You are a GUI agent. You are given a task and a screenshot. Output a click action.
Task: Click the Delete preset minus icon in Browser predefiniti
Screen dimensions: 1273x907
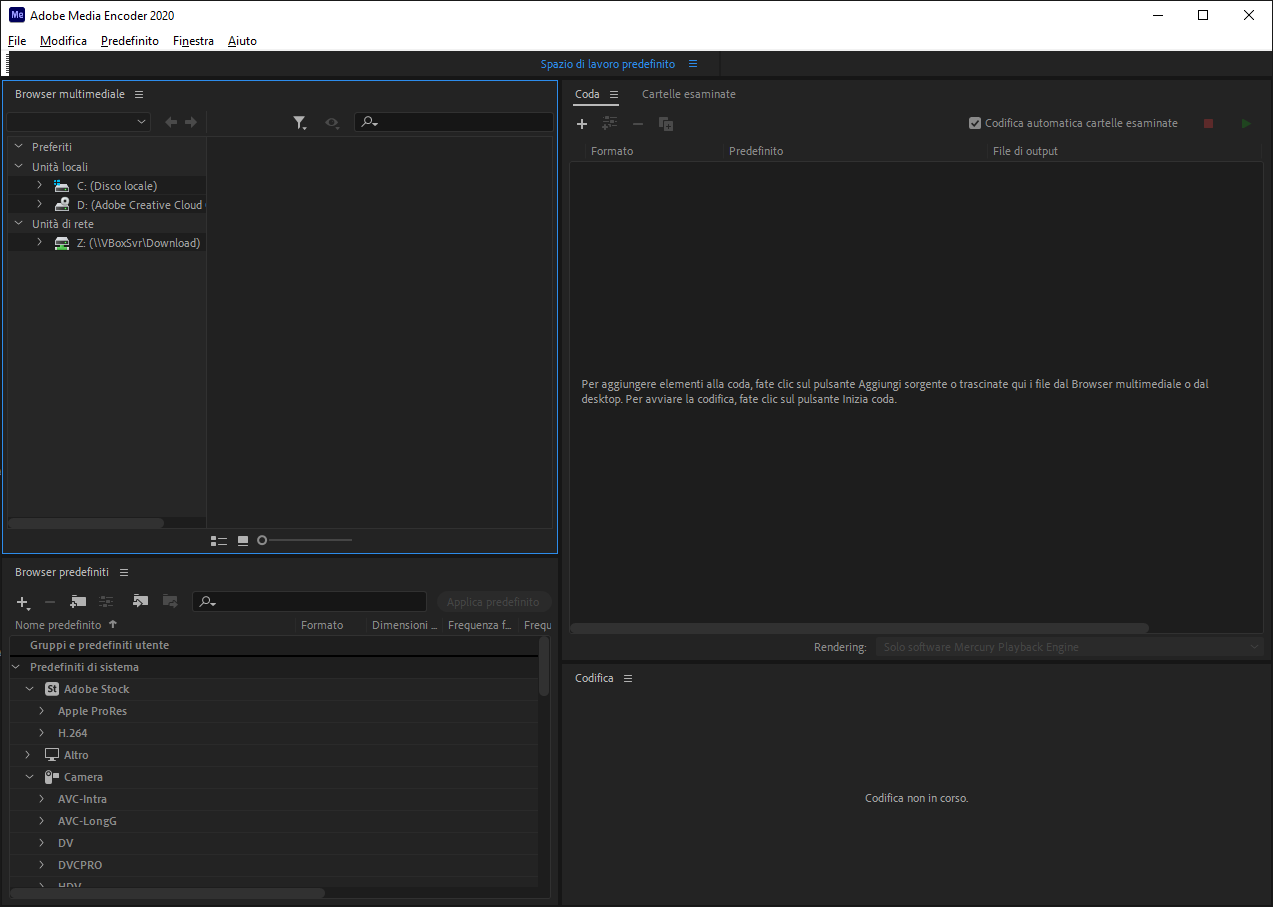click(50, 602)
